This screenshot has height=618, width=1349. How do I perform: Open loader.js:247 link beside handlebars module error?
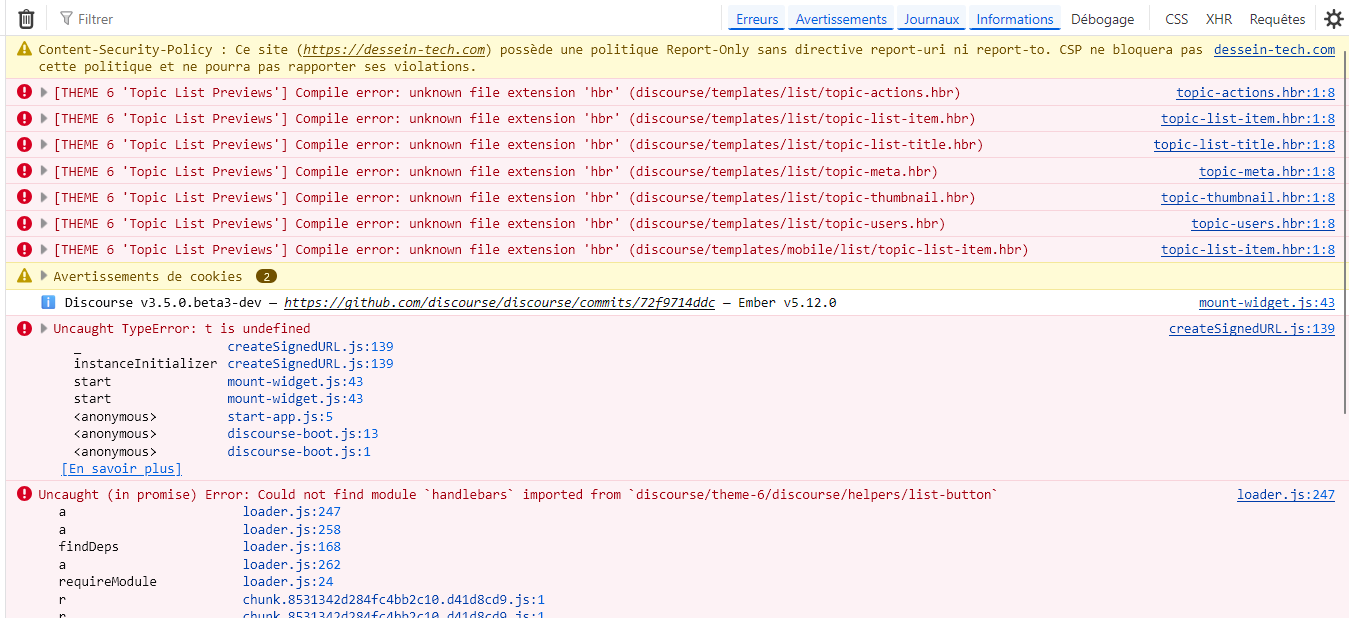tap(1286, 494)
